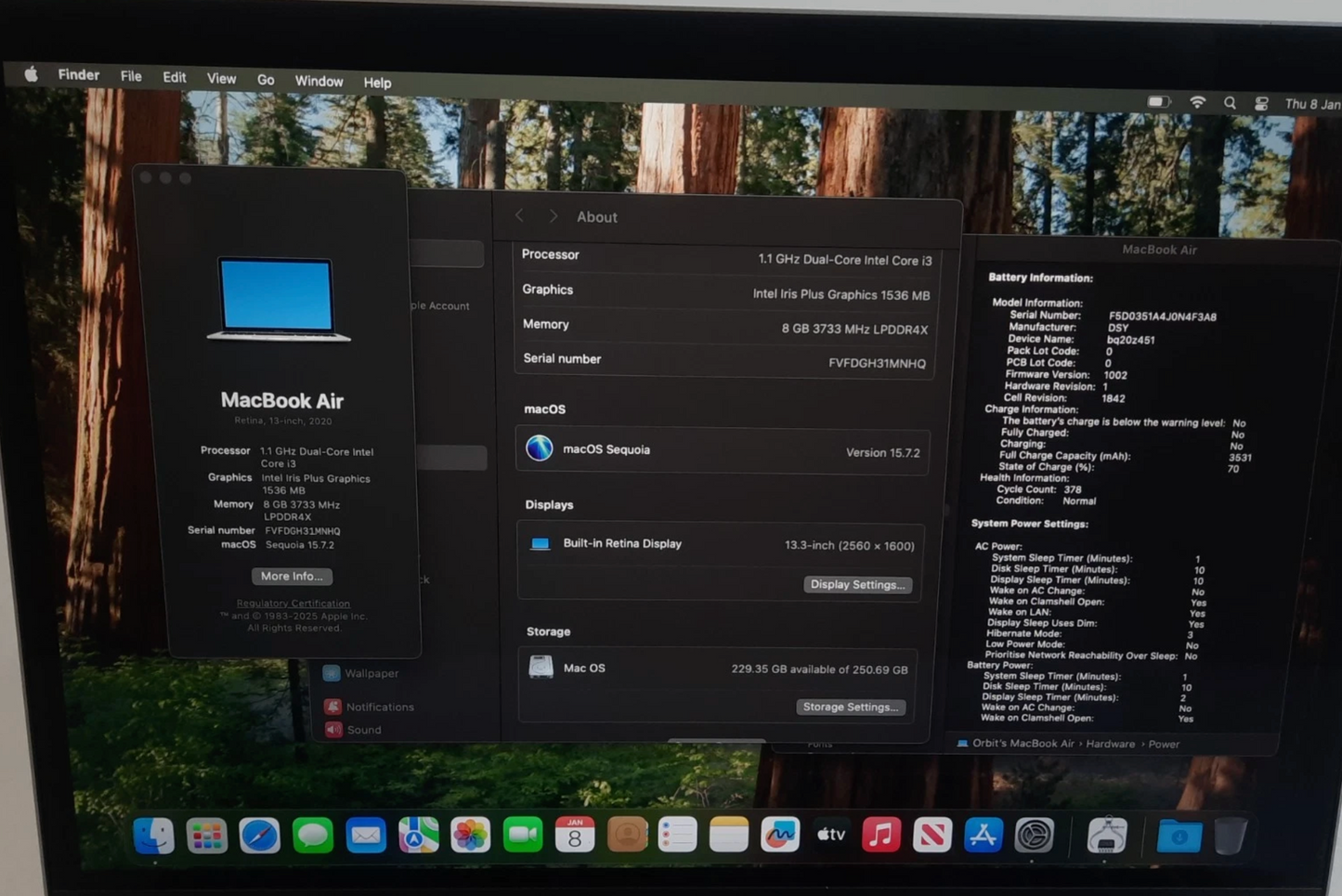Launch FaceTime from the Dock

point(523,836)
